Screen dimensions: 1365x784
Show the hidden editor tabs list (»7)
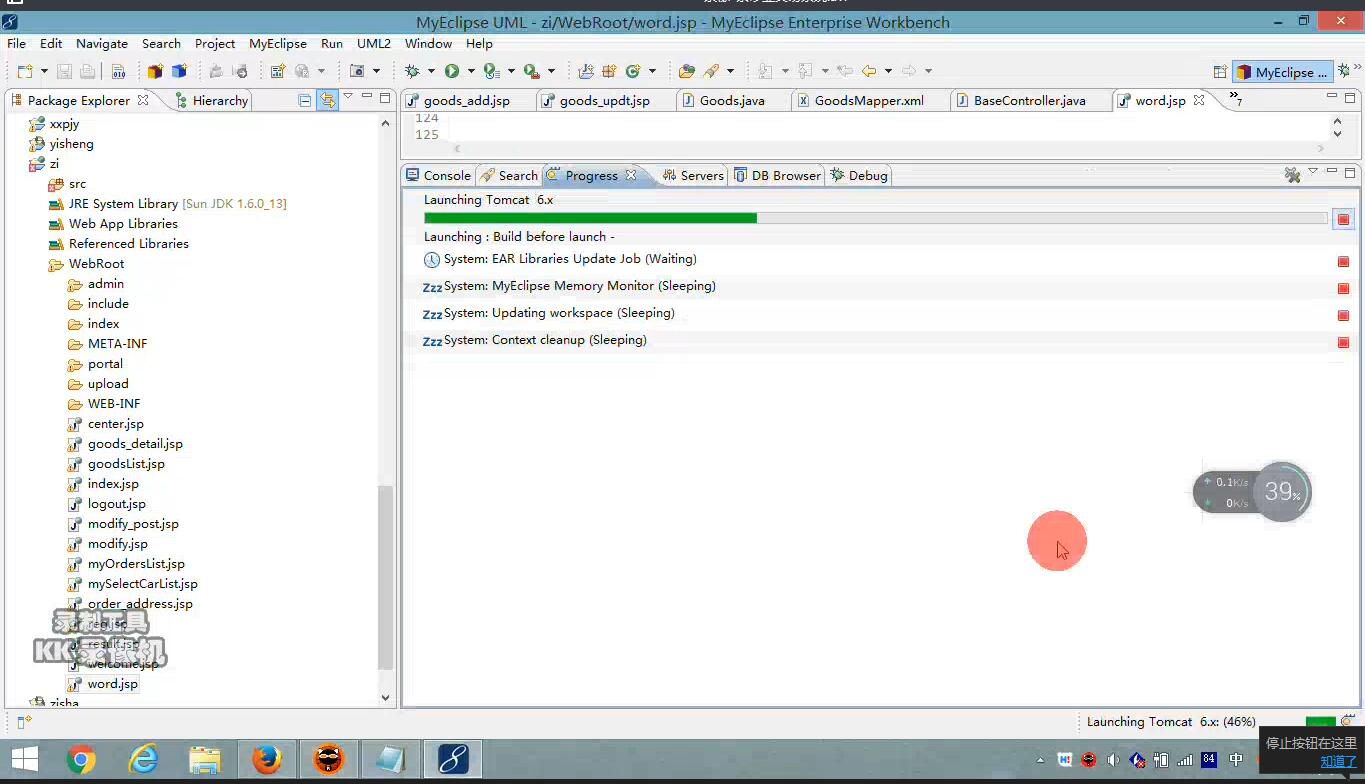tap(1236, 100)
